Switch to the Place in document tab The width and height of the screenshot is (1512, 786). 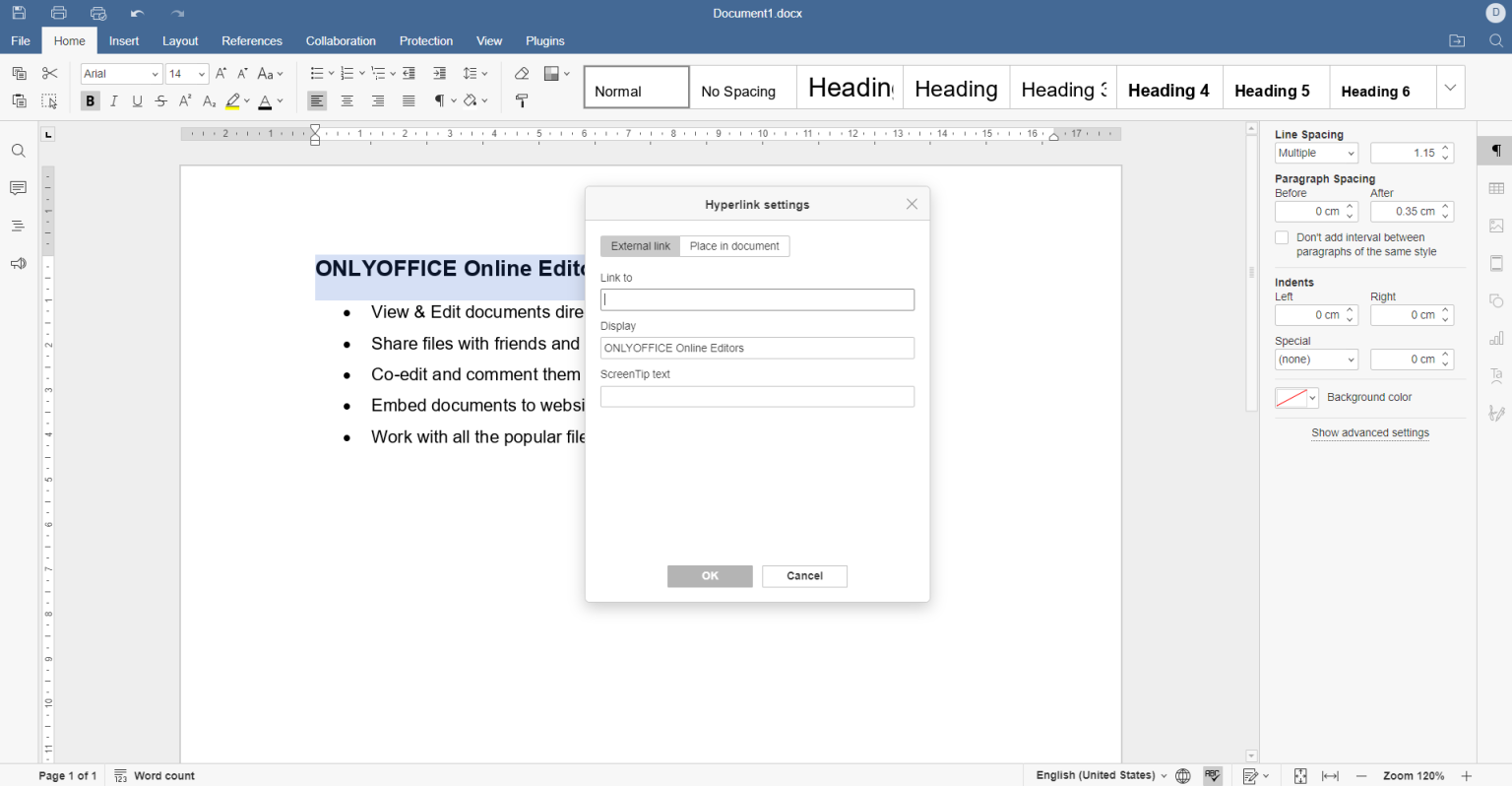[x=734, y=245]
